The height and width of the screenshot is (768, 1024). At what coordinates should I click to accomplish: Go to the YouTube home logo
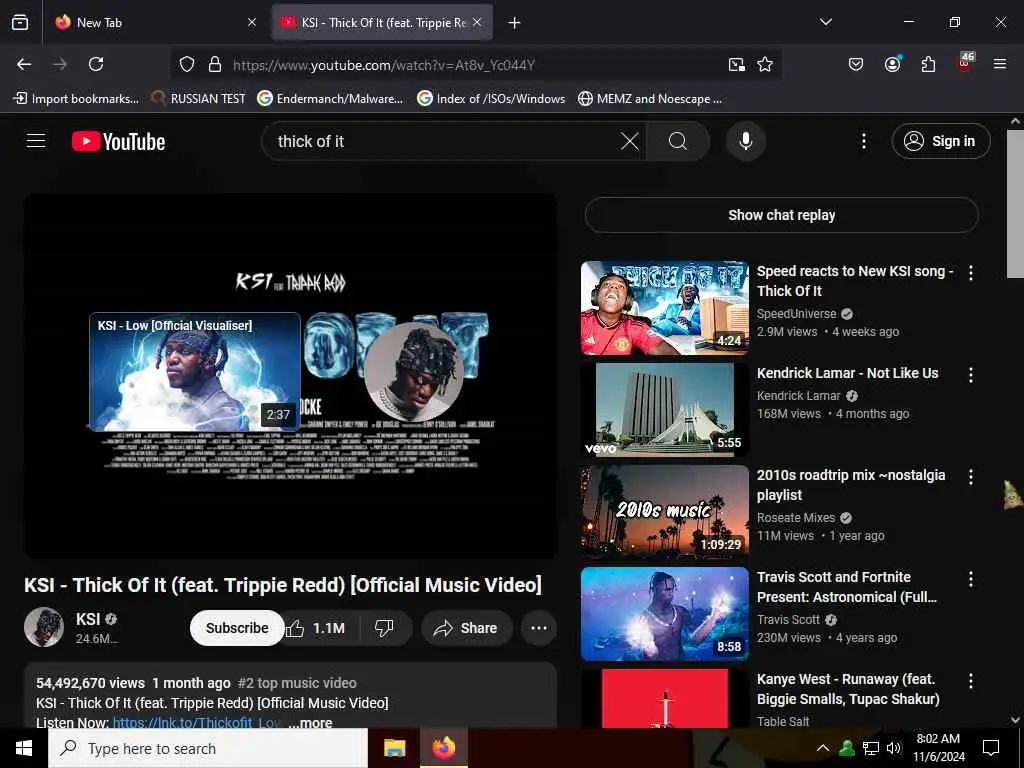(x=118, y=141)
